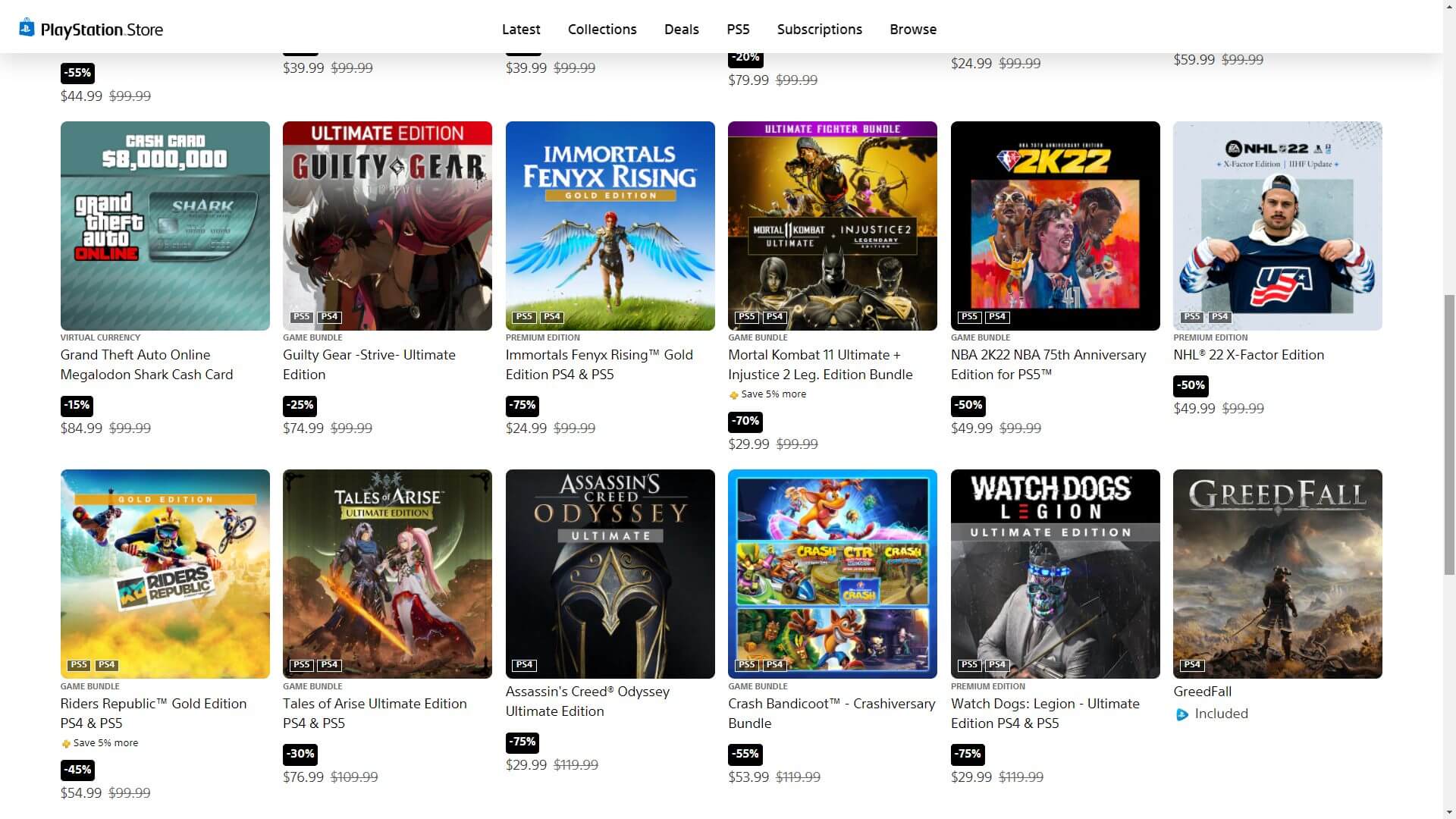Open the Latest menu item
This screenshot has width=1456, height=819.
coord(521,30)
